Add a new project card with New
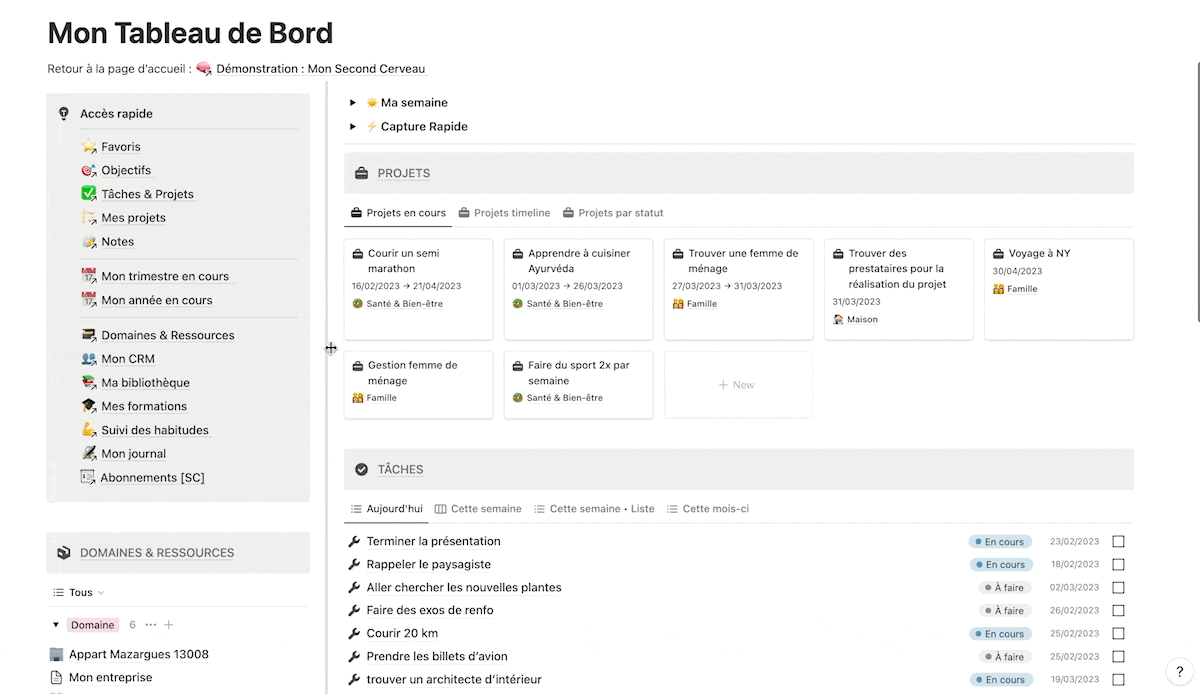1200x694 pixels. 738,385
